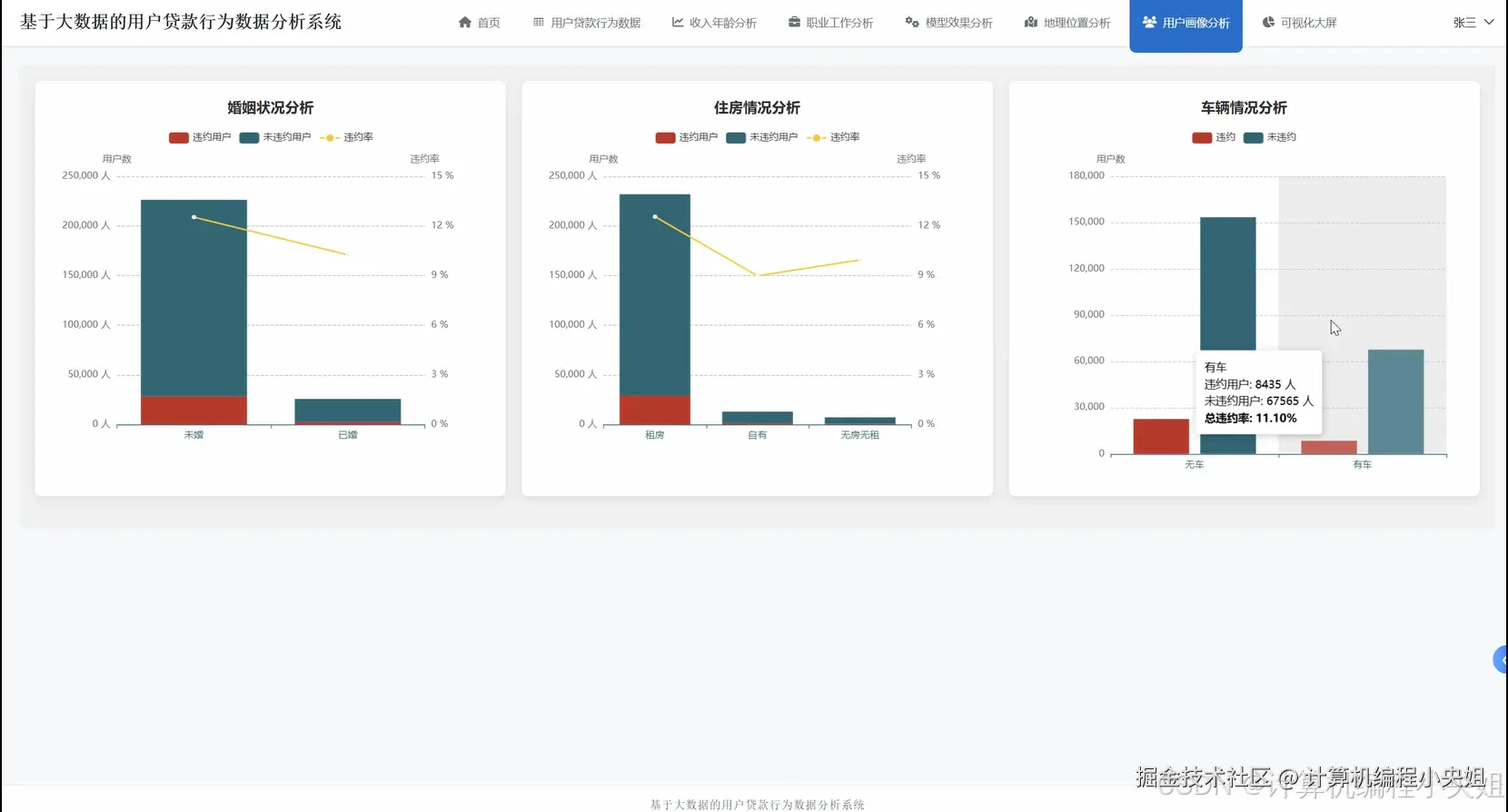The image size is (1508, 812).
Task: Select the 用户画像分析 active tab
Action: click(1186, 25)
